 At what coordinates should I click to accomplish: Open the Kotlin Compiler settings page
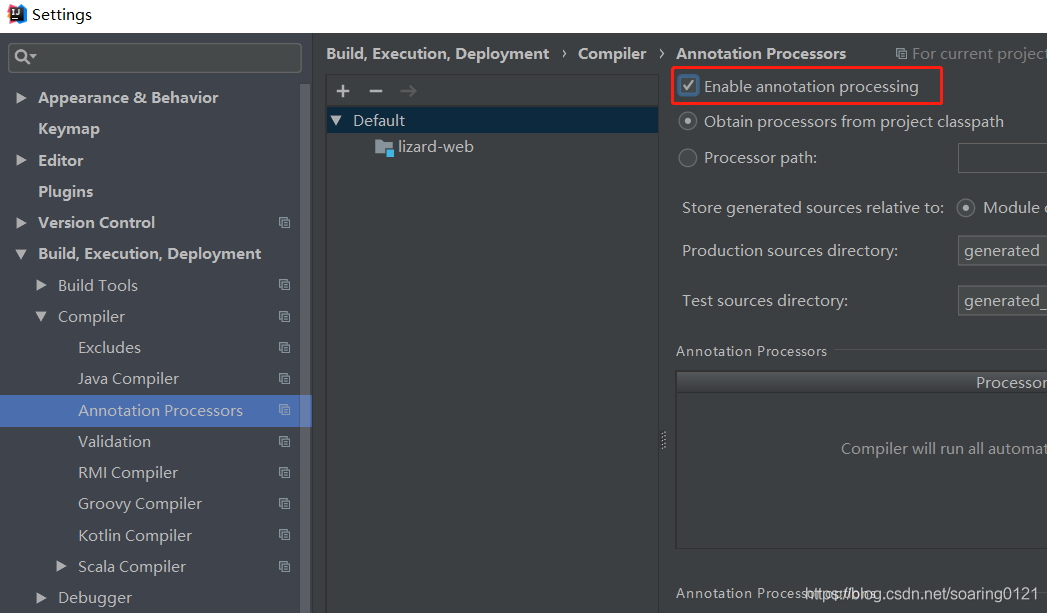[x=135, y=536]
